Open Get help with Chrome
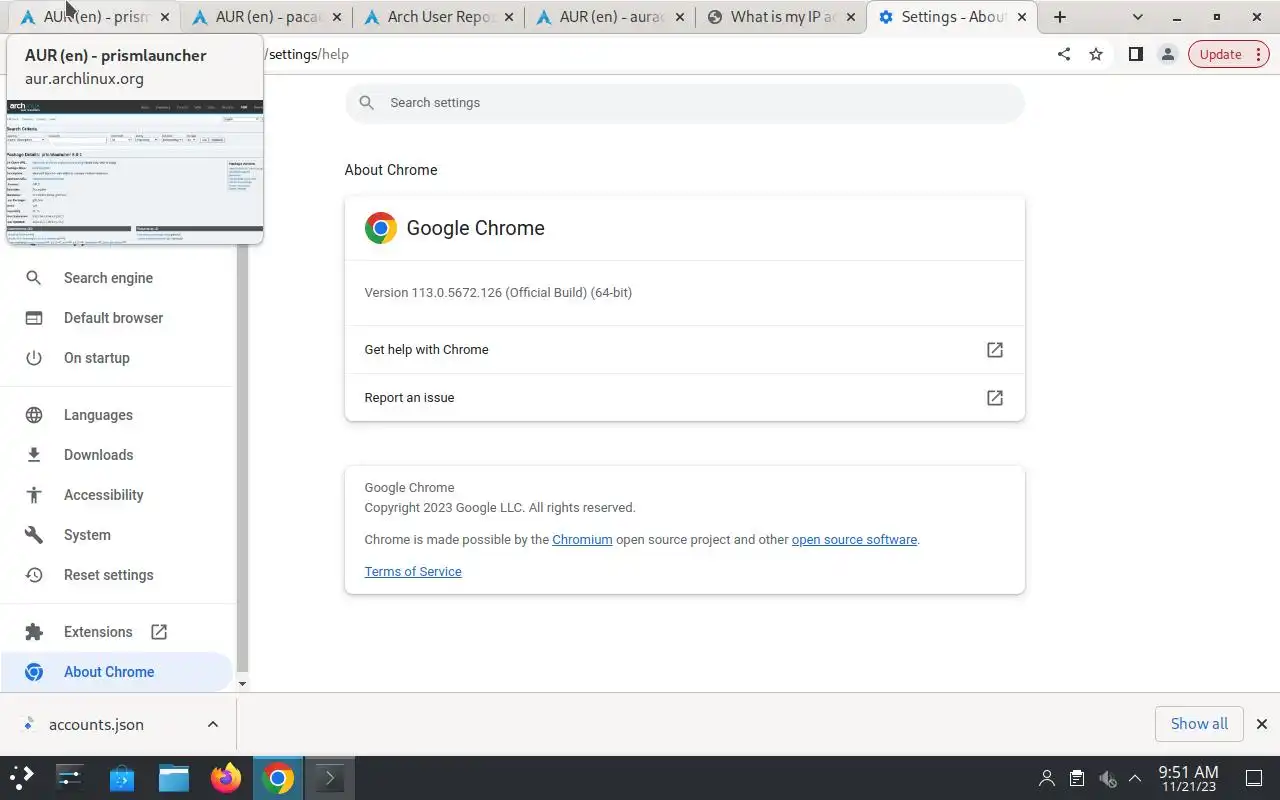The width and height of the screenshot is (1280, 800). (x=685, y=350)
